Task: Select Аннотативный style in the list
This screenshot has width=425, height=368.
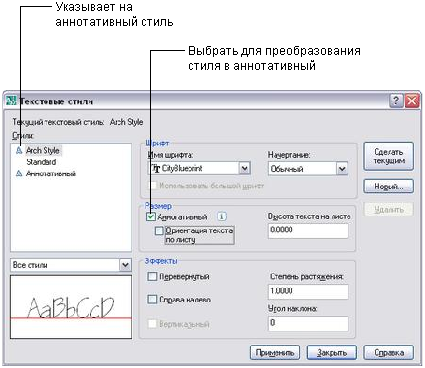Action: click(x=51, y=173)
